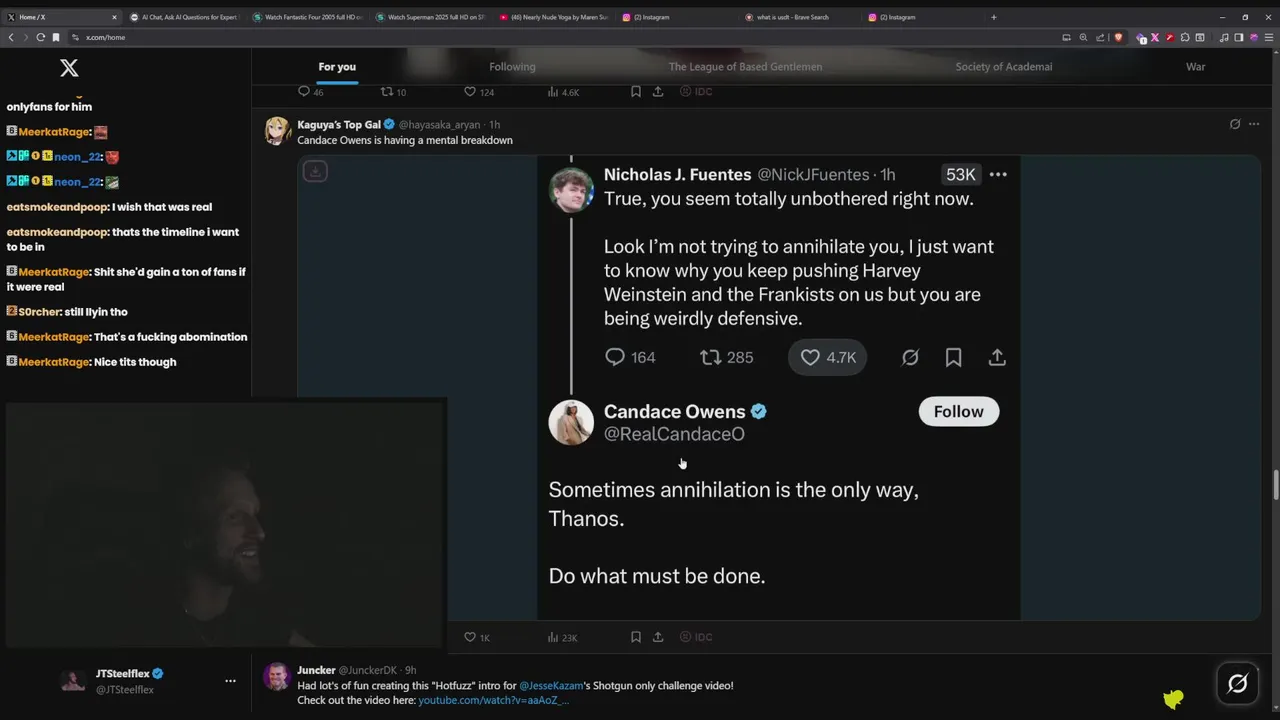Open the Society of Academai tab
This screenshot has width=1280, height=720.
coord(1003,67)
